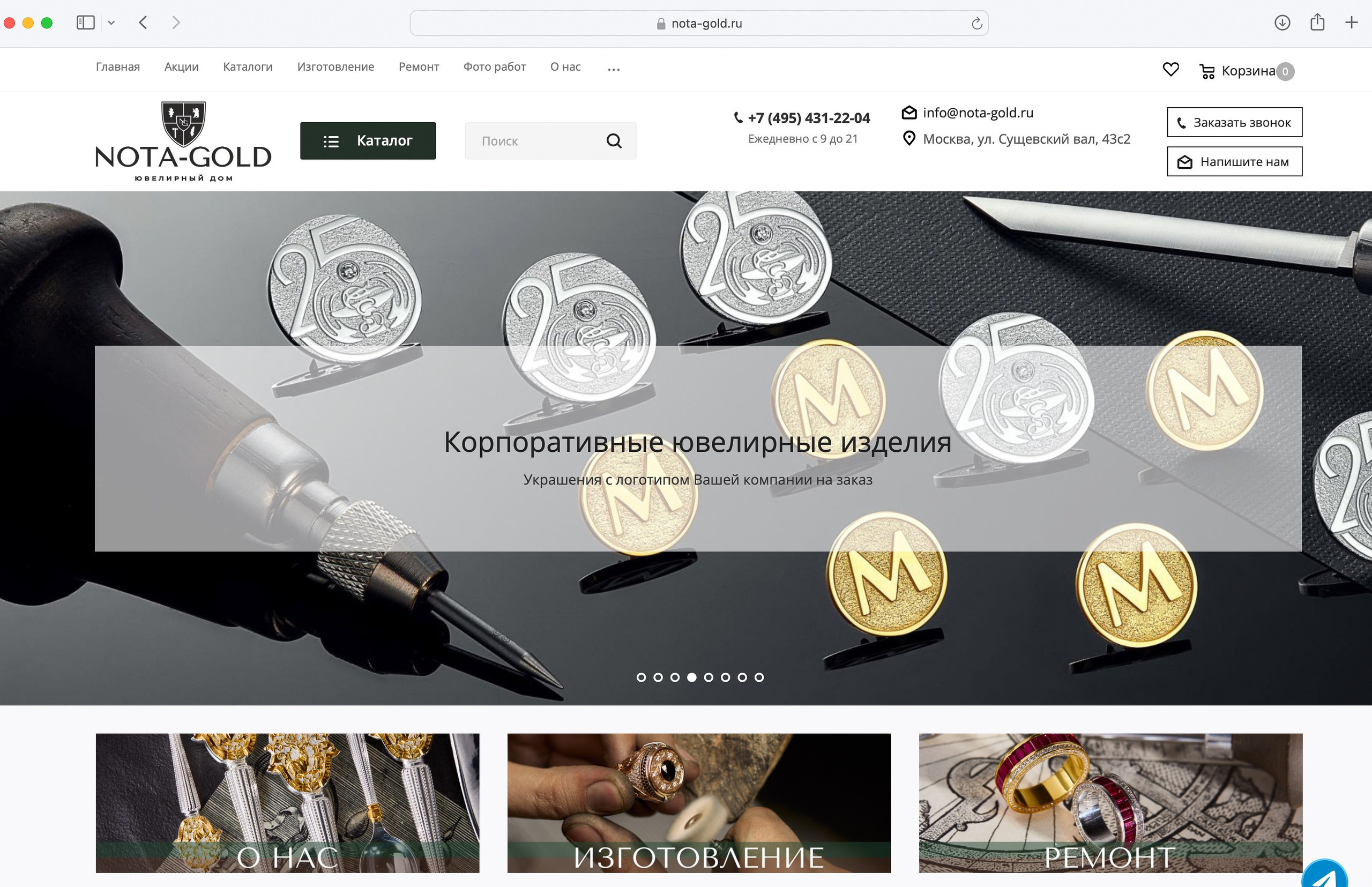Open a new tab with plus icon
The height and width of the screenshot is (887, 1372).
coord(1351,23)
